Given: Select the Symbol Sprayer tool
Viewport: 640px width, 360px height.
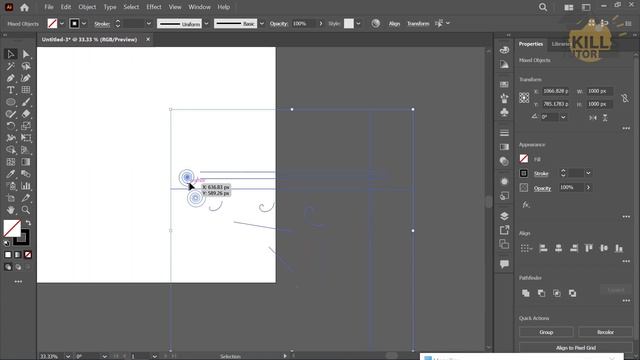Looking at the screenshot, I should (x=11, y=186).
